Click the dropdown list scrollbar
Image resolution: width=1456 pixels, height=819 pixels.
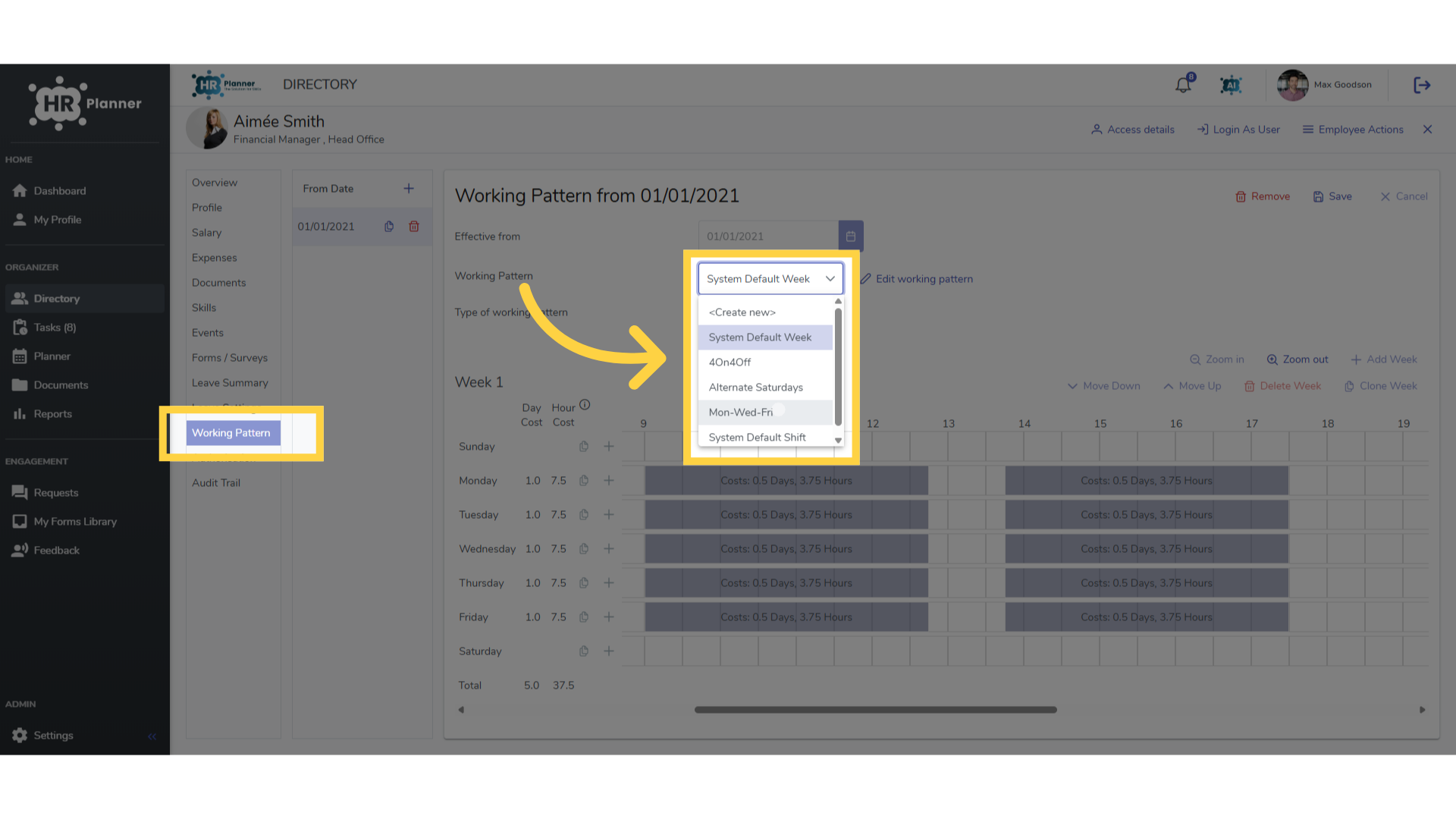pyautogui.click(x=838, y=367)
